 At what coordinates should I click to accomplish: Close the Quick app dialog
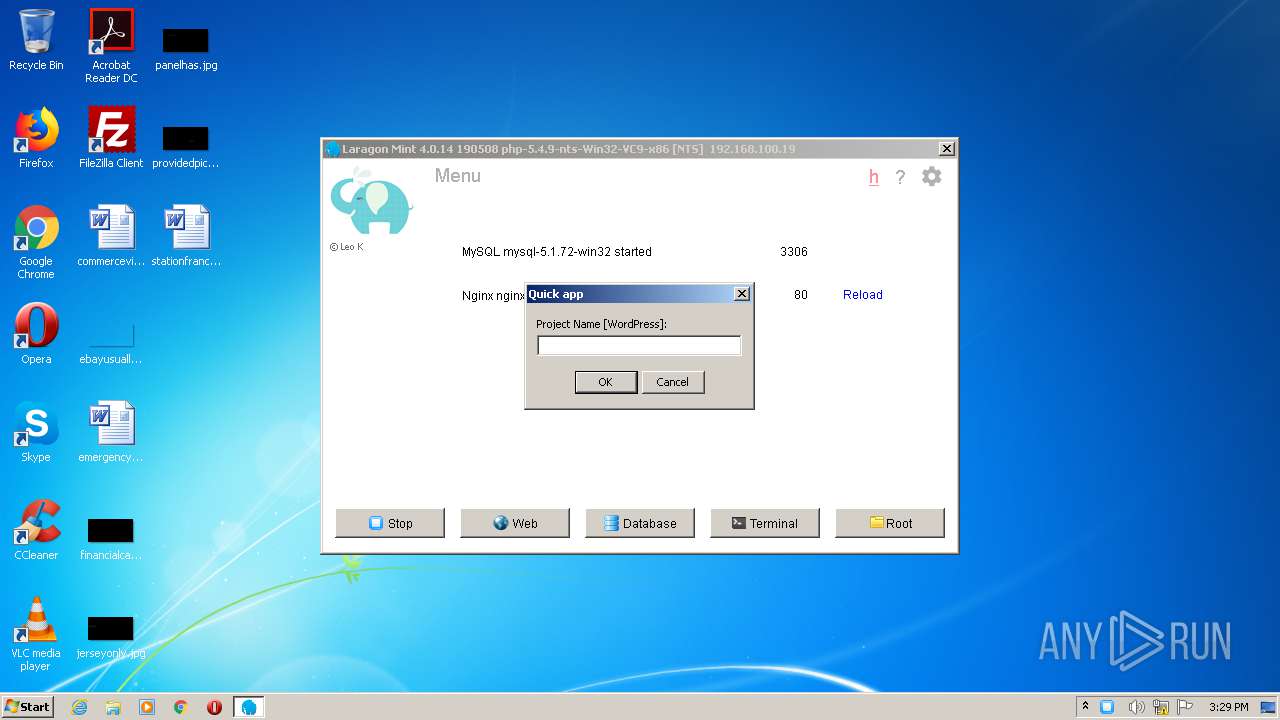click(x=741, y=294)
